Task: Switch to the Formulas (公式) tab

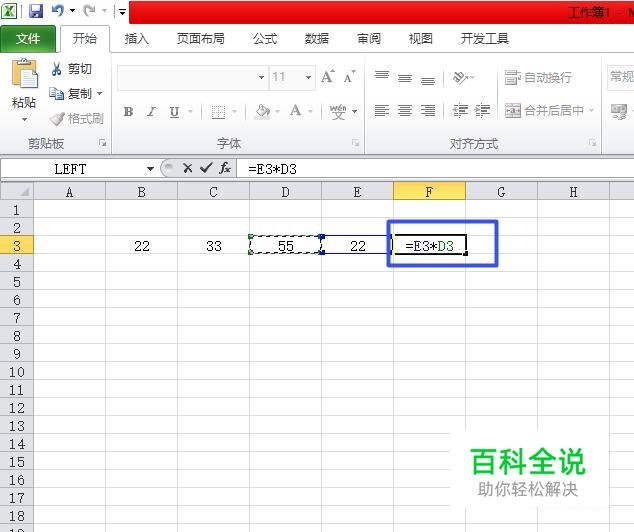Action: (x=265, y=39)
